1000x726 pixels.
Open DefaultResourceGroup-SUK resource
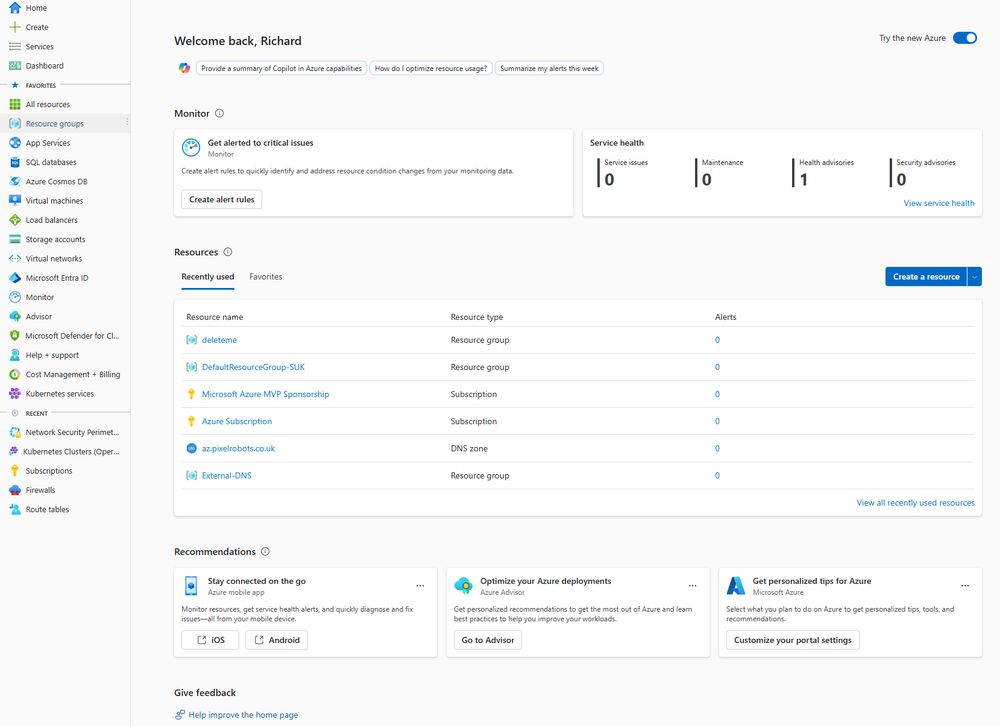(x=253, y=367)
